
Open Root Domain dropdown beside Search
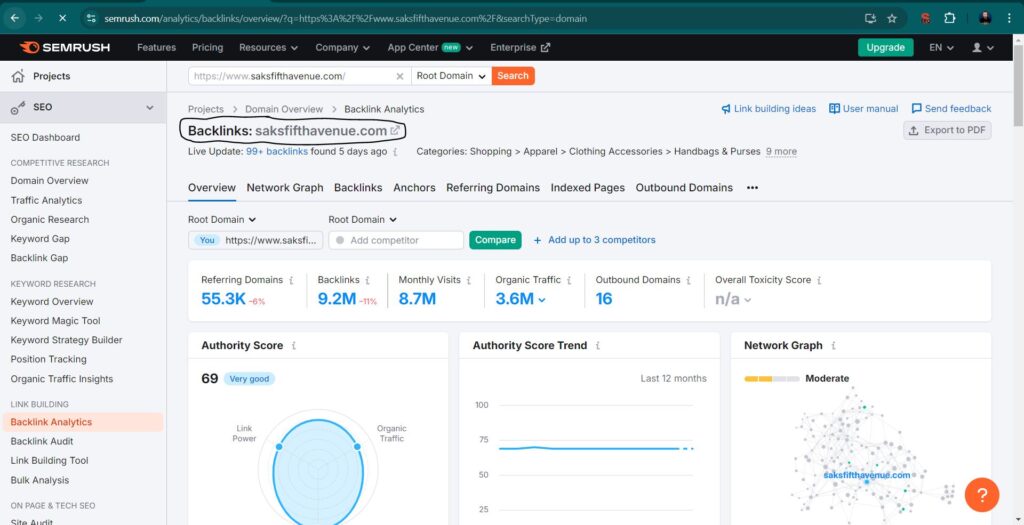451,76
